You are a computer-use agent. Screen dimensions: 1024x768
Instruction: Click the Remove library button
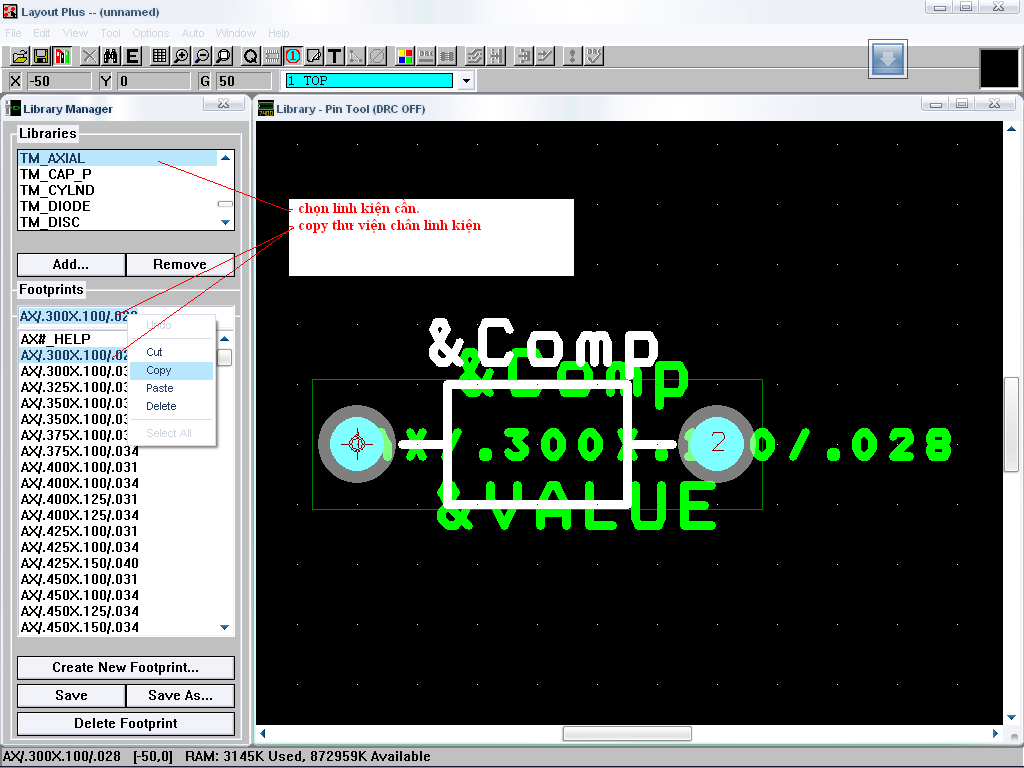coord(180,264)
